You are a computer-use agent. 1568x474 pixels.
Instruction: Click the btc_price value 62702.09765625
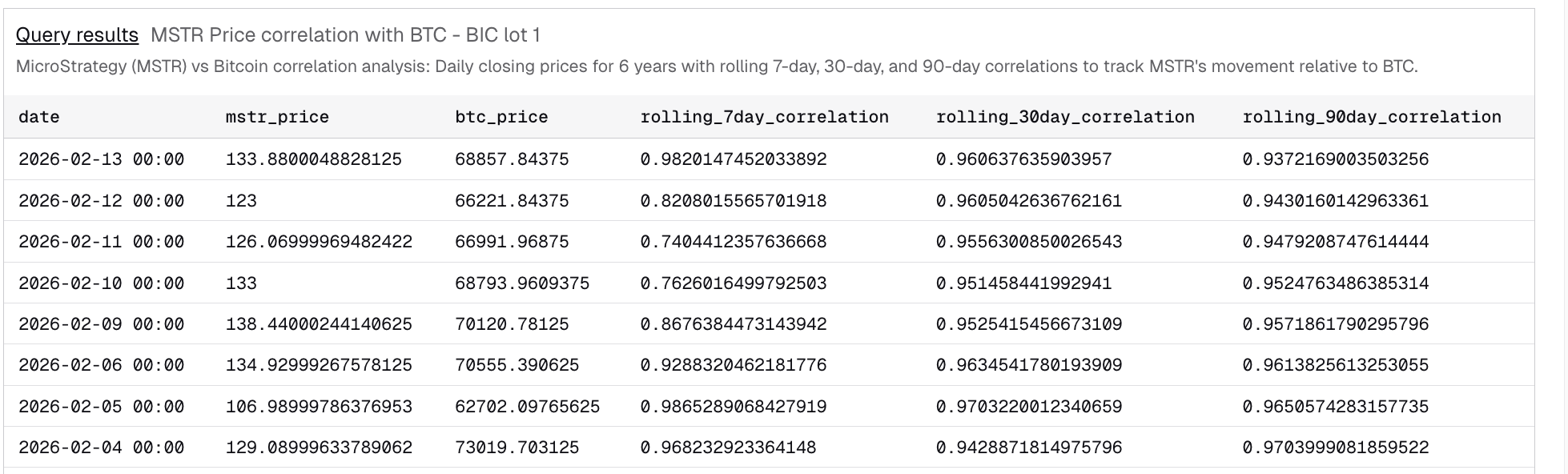[527, 407]
